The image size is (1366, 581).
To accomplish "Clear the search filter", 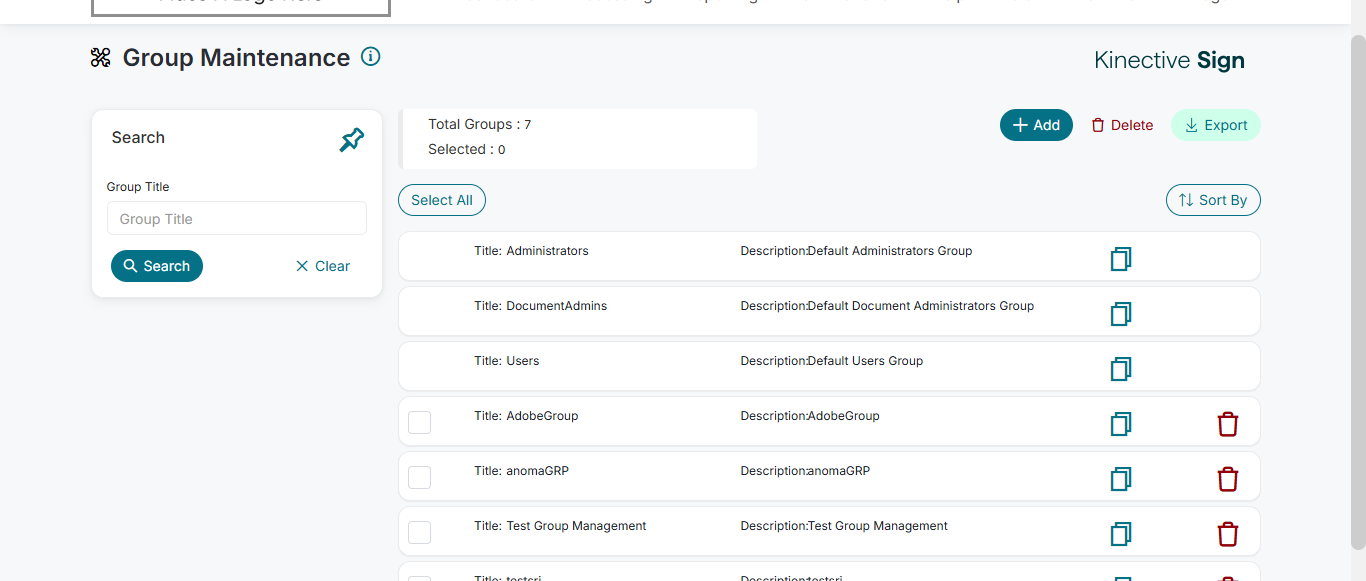I will [322, 266].
